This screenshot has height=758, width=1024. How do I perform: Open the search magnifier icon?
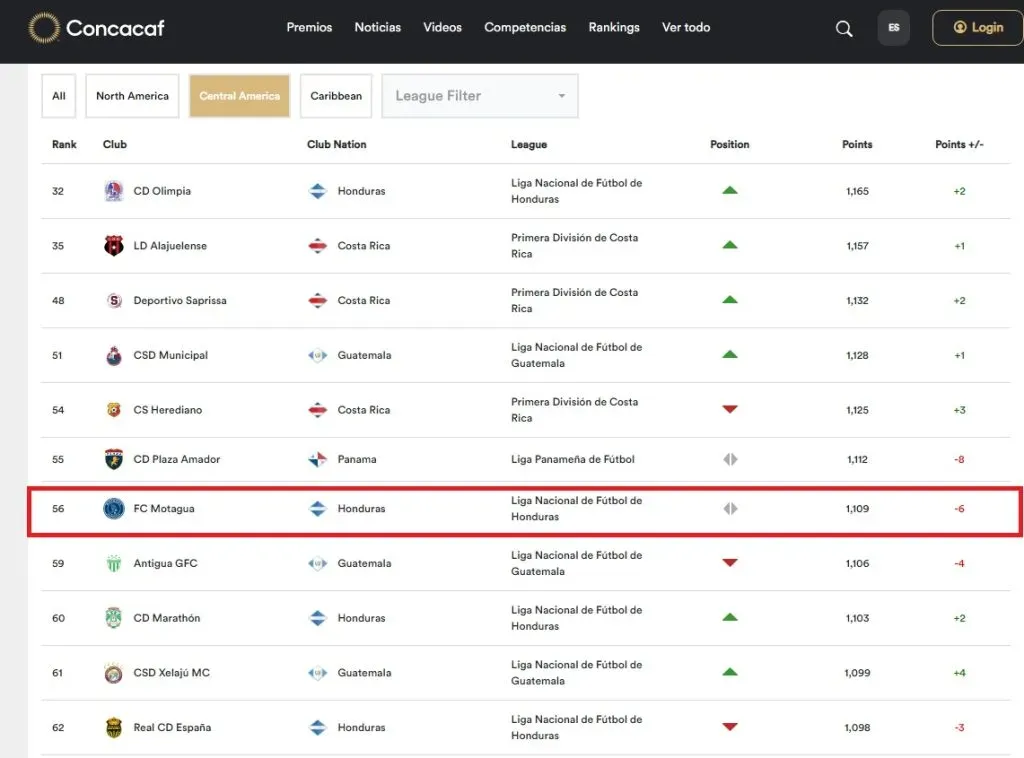(844, 28)
